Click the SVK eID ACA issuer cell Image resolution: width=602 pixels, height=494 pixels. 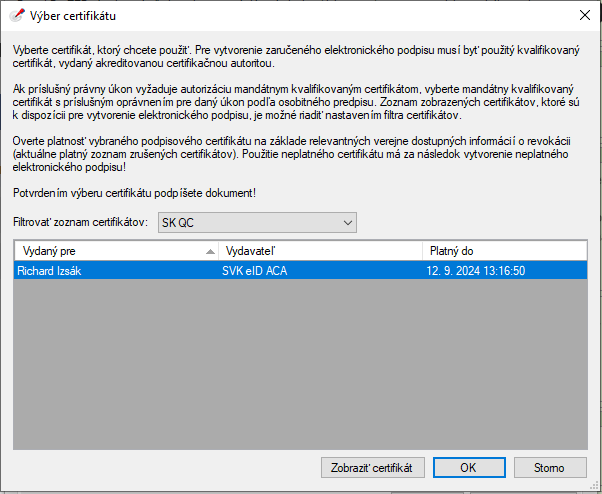pyautogui.click(x=255, y=271)
